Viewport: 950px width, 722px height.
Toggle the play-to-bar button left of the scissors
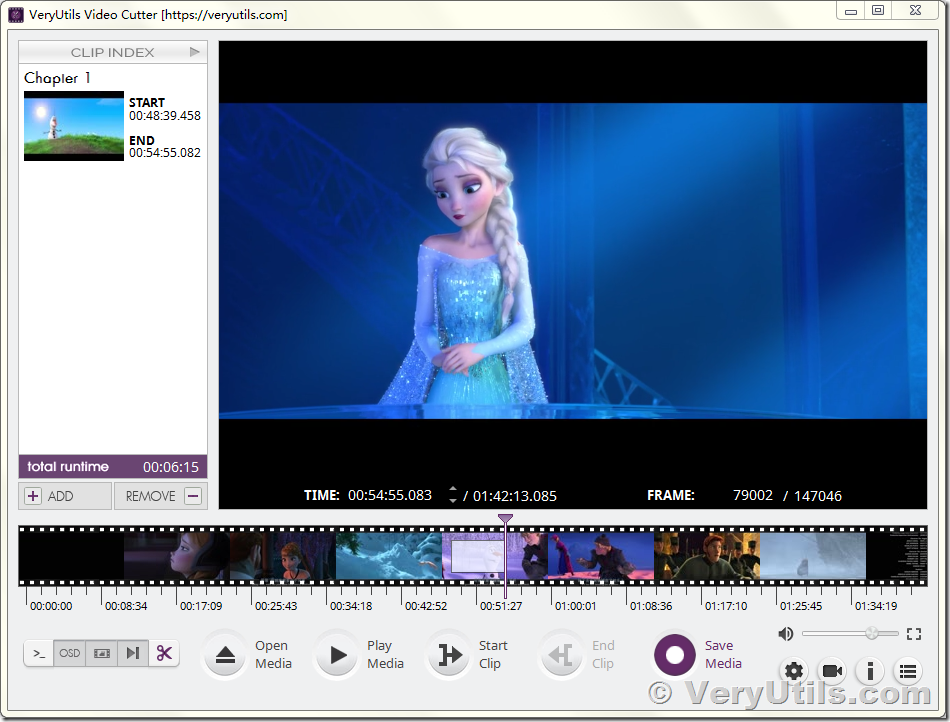133,654
